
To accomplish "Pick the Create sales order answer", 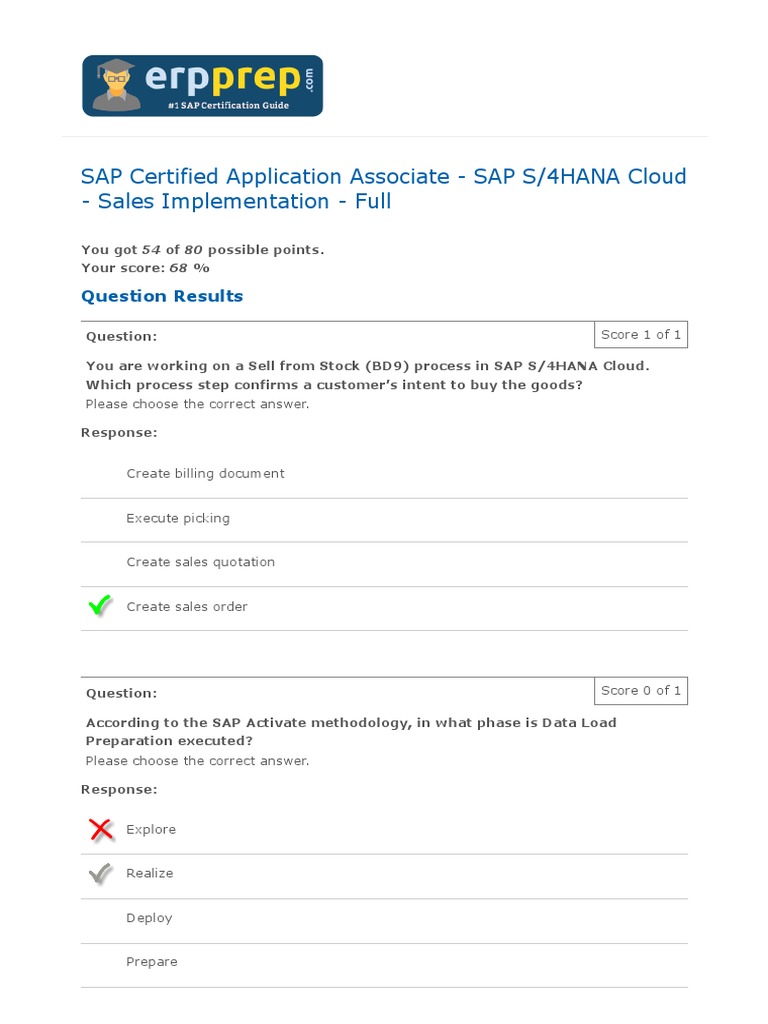I will pos(187,606).
